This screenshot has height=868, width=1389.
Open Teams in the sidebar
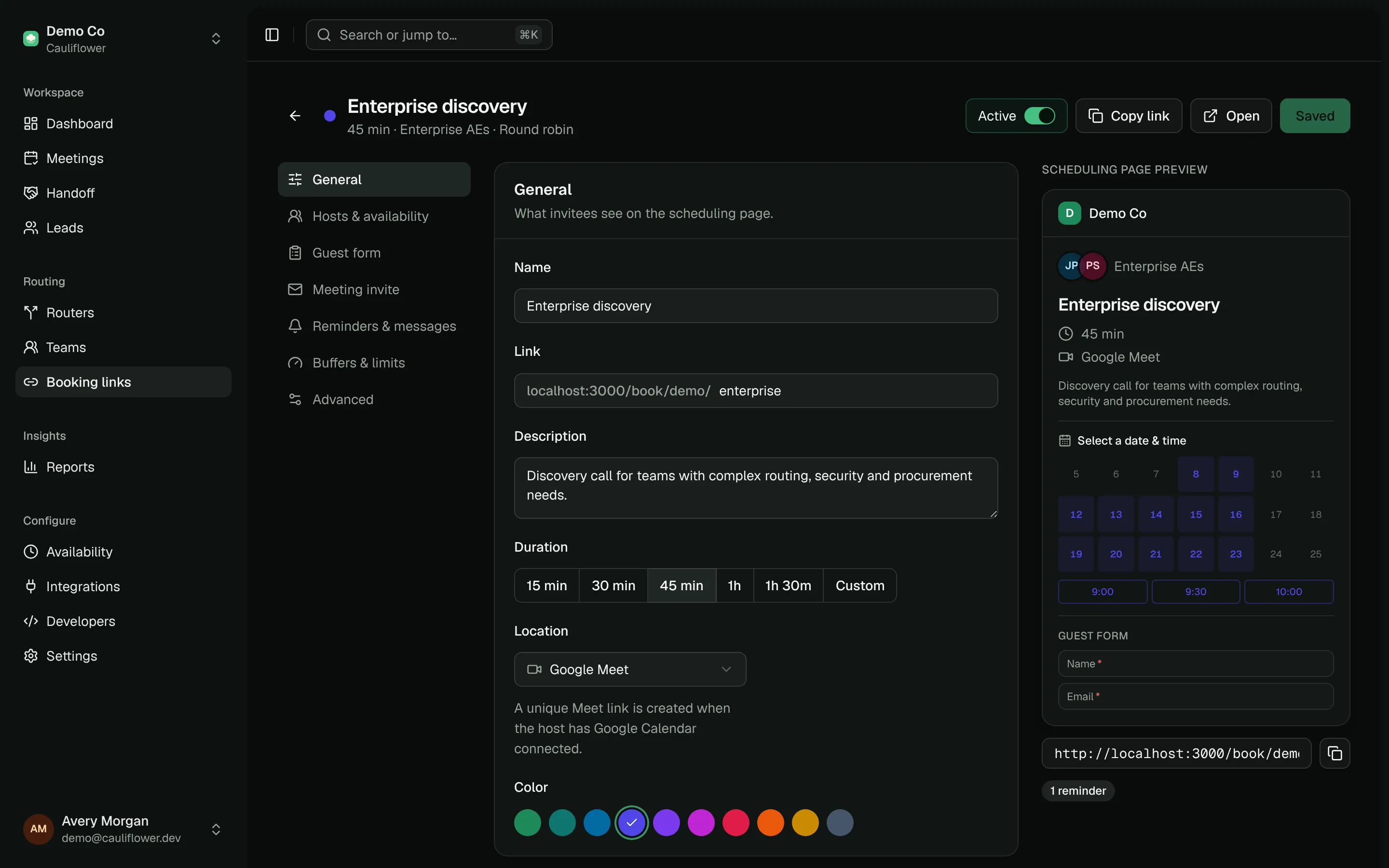(x=123, y=347)
